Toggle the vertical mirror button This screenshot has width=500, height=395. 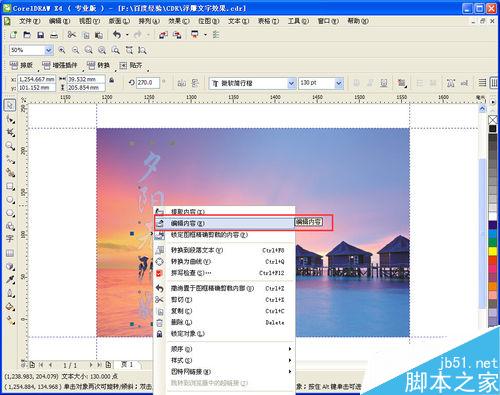pyautogui.click(x=195, y=83)
